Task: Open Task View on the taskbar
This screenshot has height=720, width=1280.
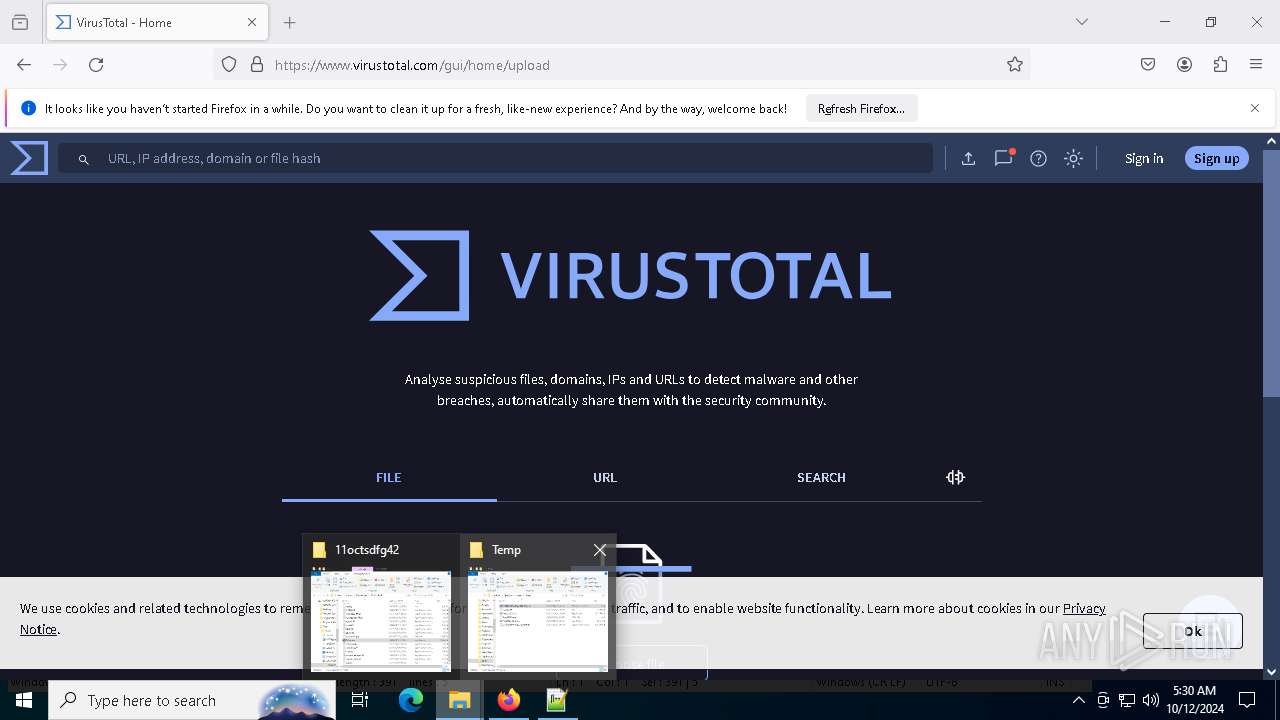Action: coord(360,700)
